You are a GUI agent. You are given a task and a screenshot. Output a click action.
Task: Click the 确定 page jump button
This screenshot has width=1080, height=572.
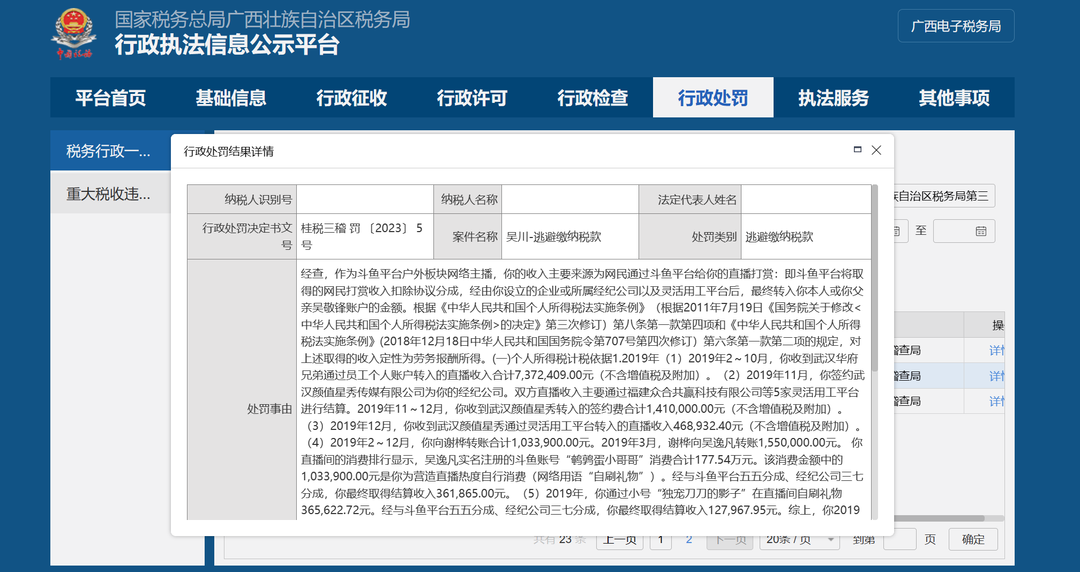(x=973, y=539)
